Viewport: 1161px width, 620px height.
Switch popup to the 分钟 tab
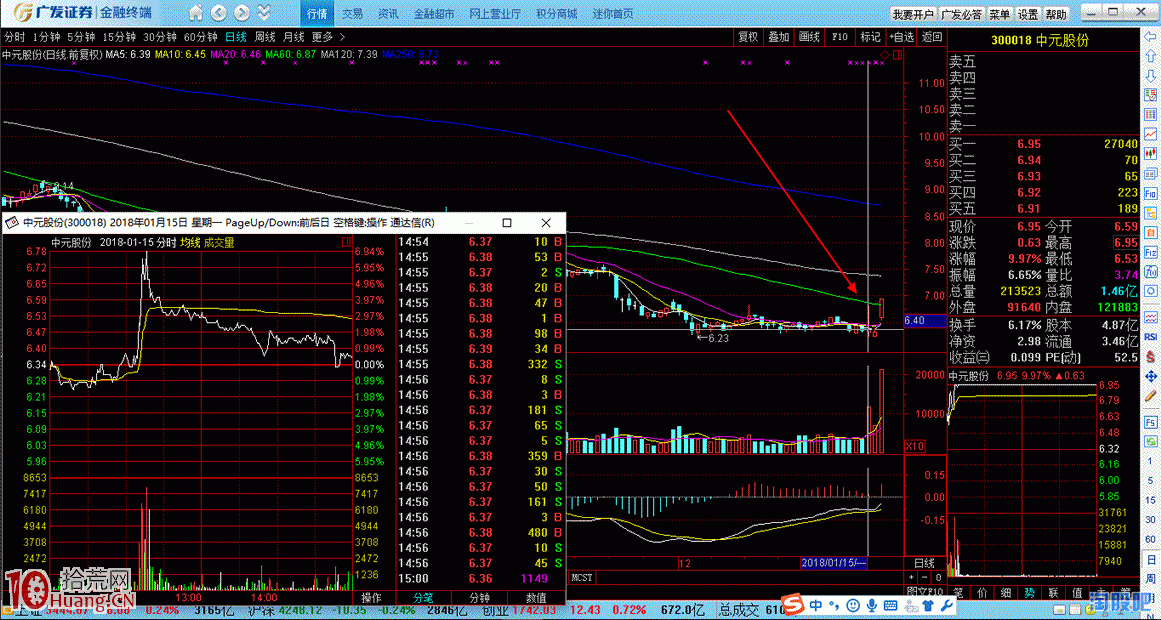(479, 598)
